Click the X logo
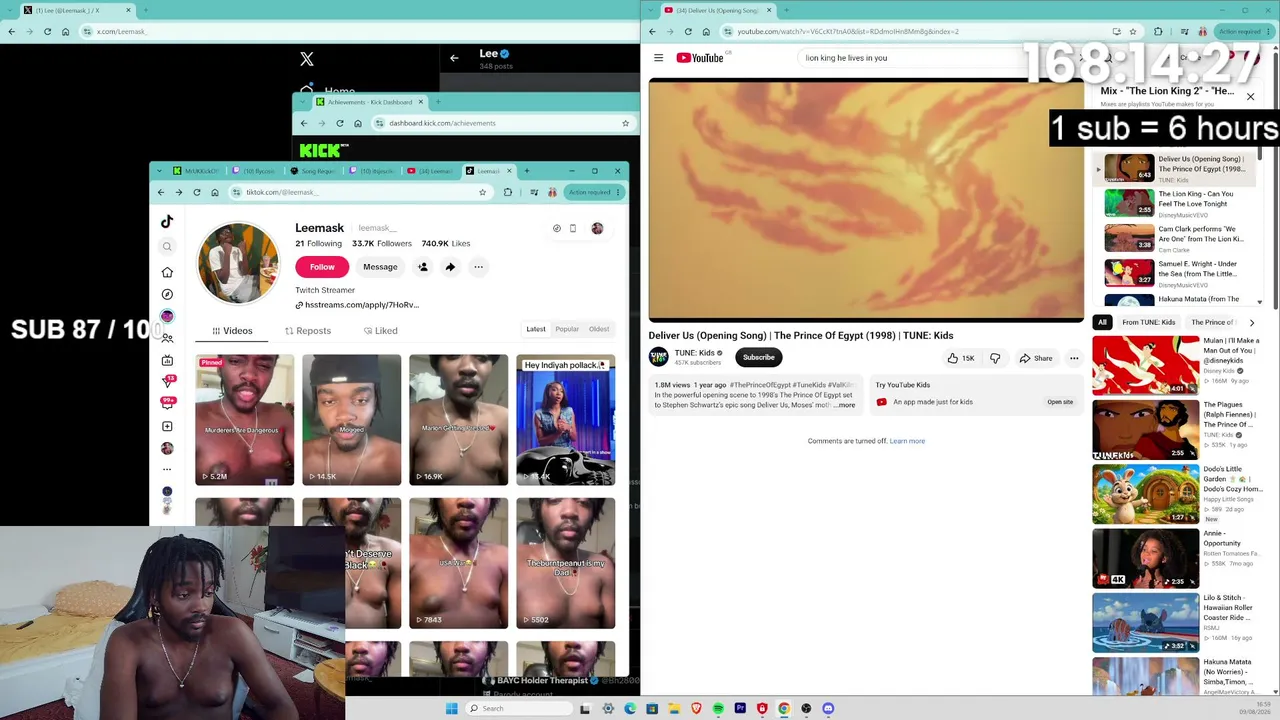Viewport: 1280px width, 720px height. pos(307,59)
